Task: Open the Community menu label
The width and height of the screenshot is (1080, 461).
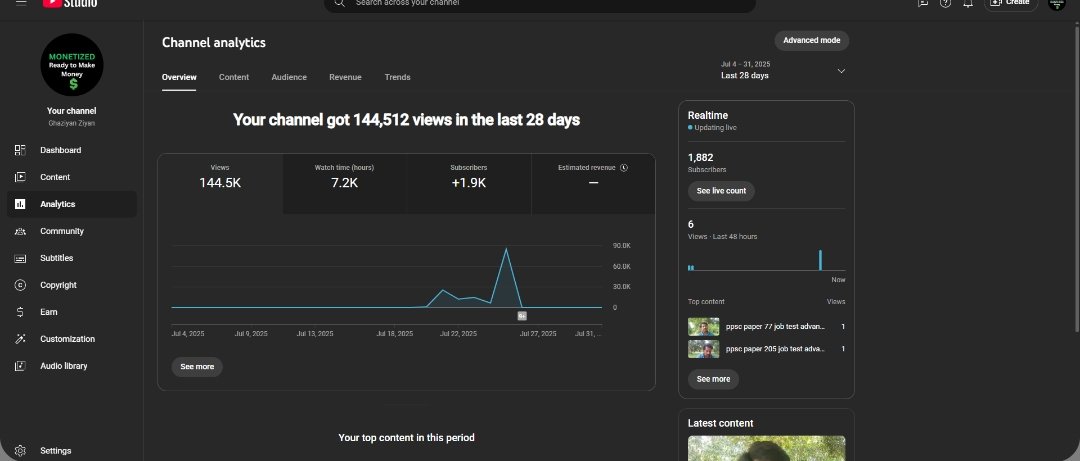Action: [x=62, y=231]
